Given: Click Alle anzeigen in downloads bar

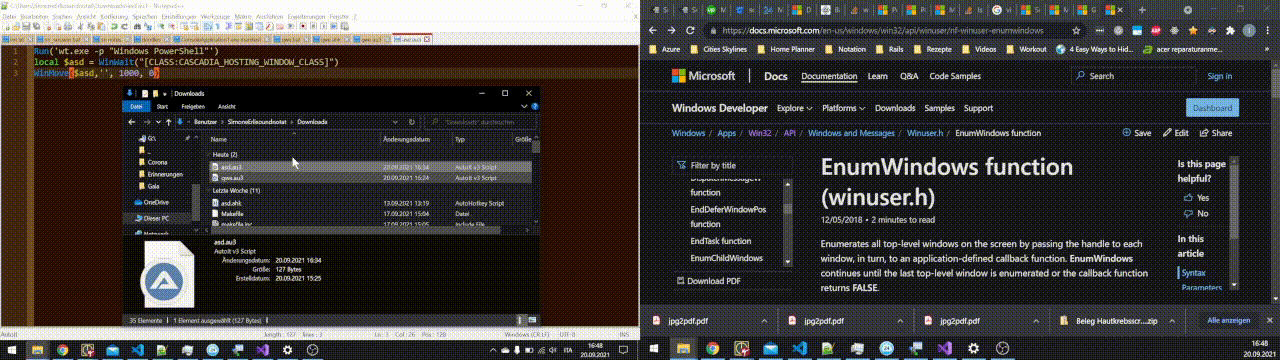Looking at the screenshot, I should (1229, 320).
